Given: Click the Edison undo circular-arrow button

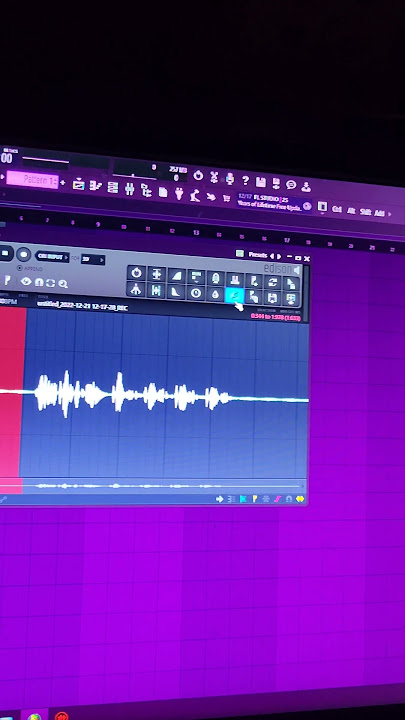Looking at the screenshot, I should point(136,273).
